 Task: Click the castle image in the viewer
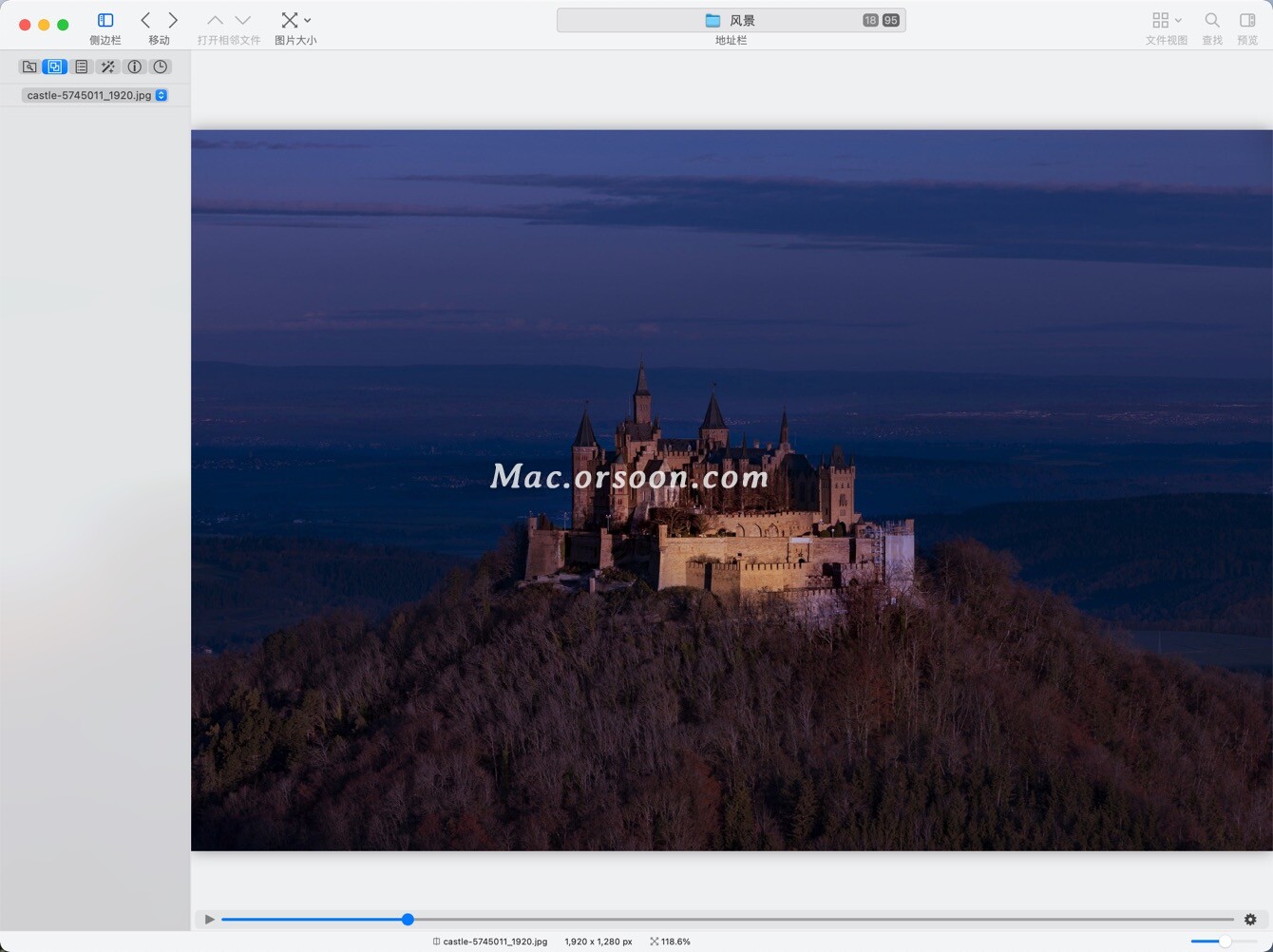[x=731, y=490]
